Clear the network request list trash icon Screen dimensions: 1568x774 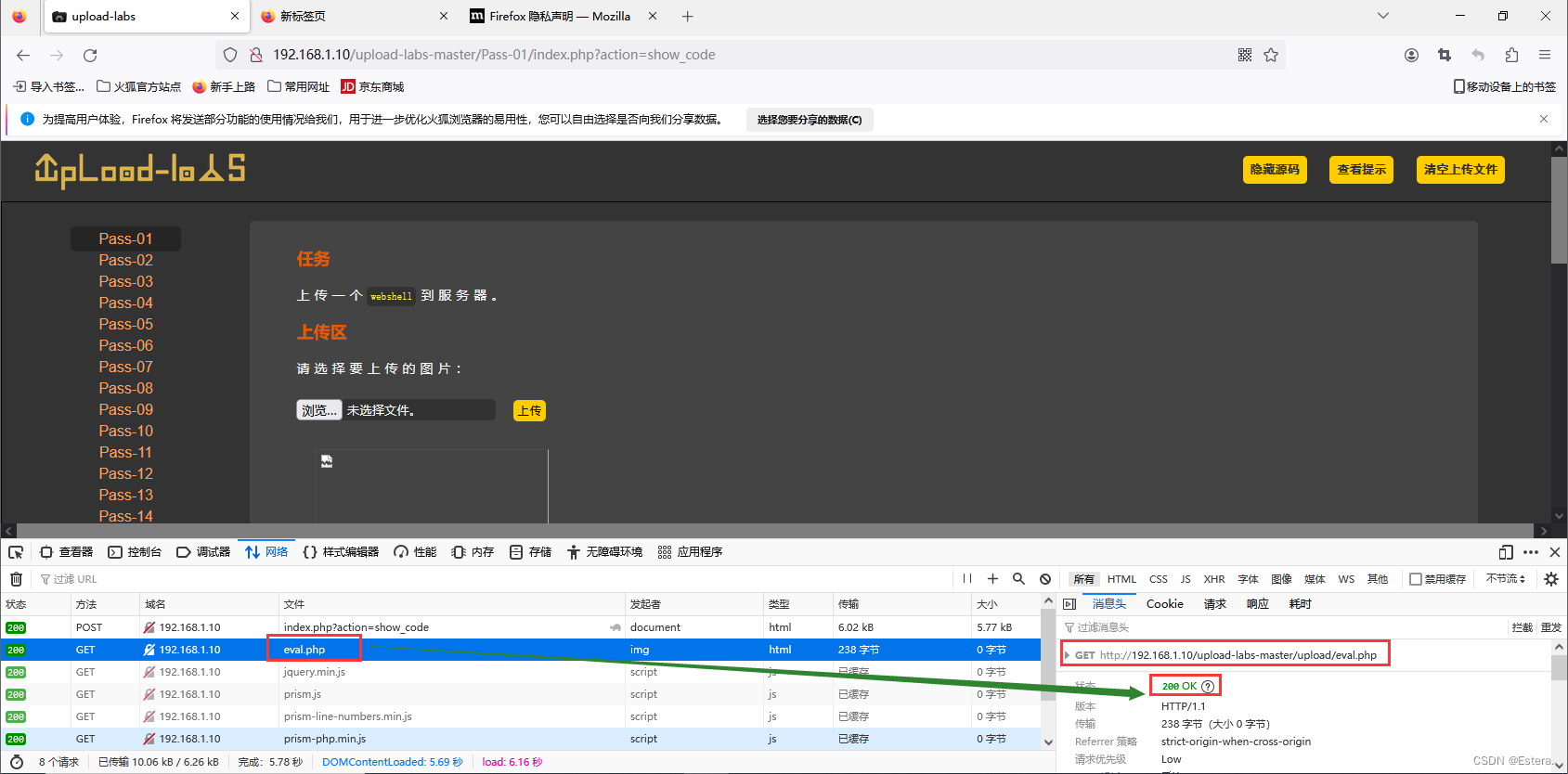click(16, 579)
